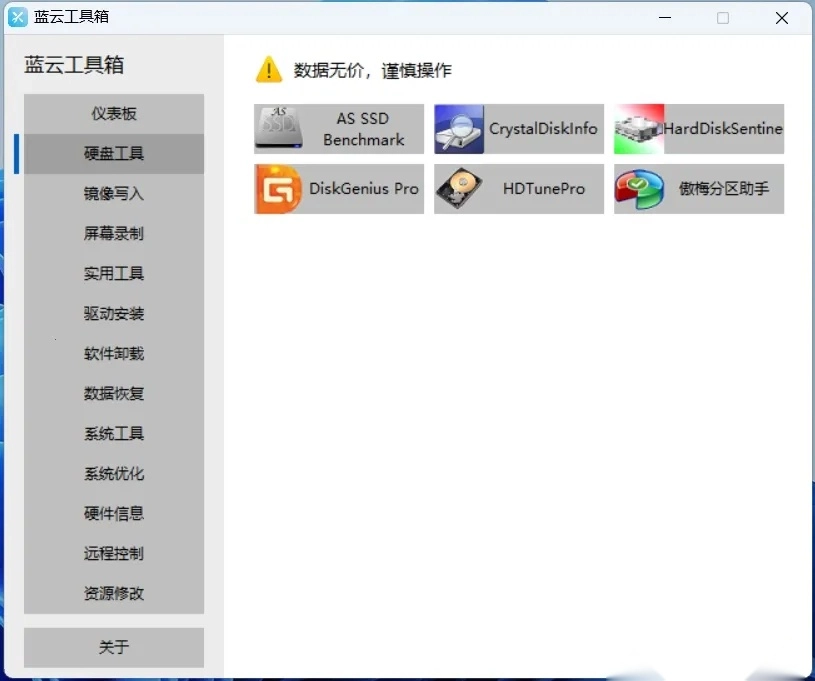Click the yellow warning triangle icon

point(268,70)
